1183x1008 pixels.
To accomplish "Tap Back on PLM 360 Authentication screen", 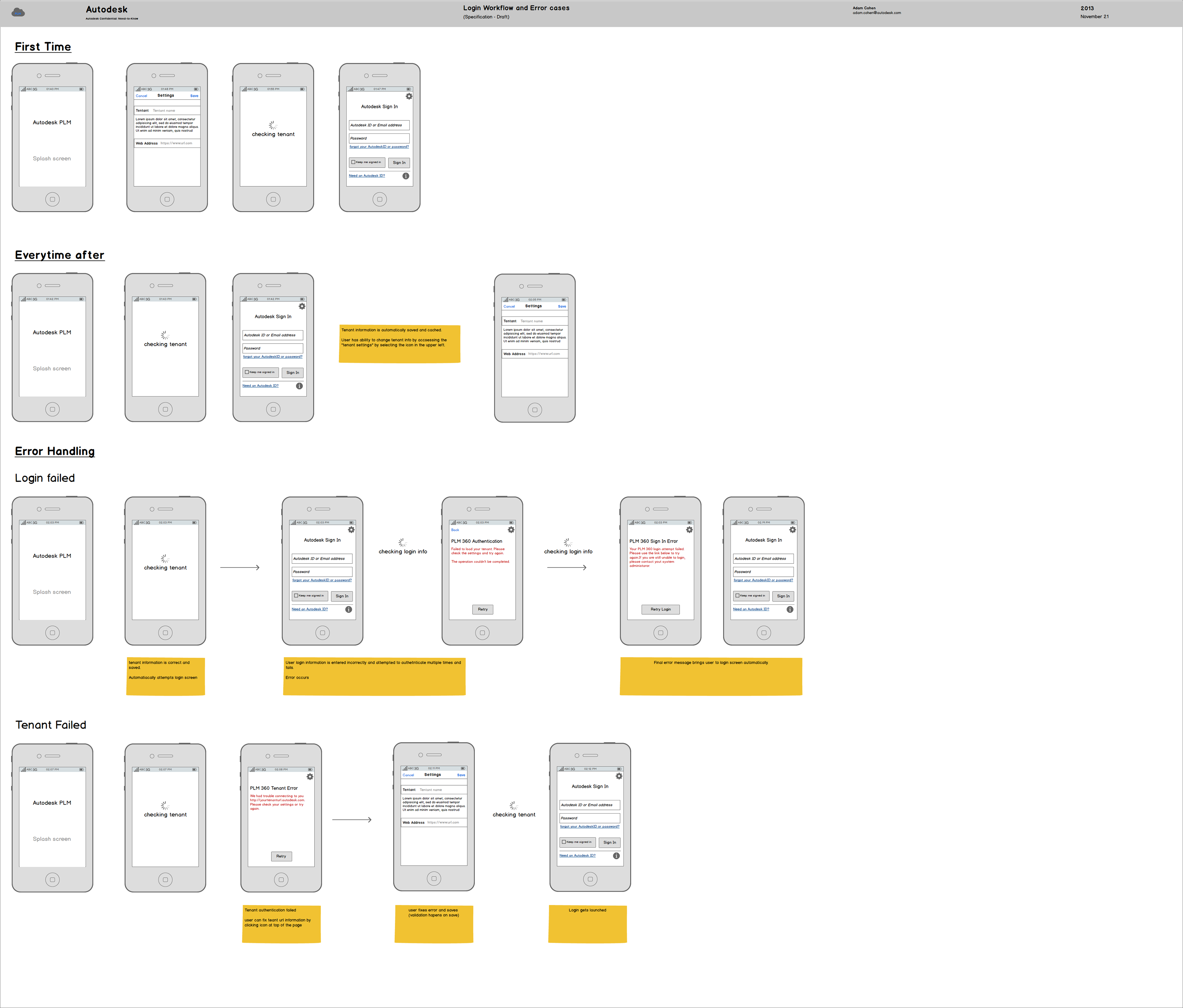I will [455, 530].
